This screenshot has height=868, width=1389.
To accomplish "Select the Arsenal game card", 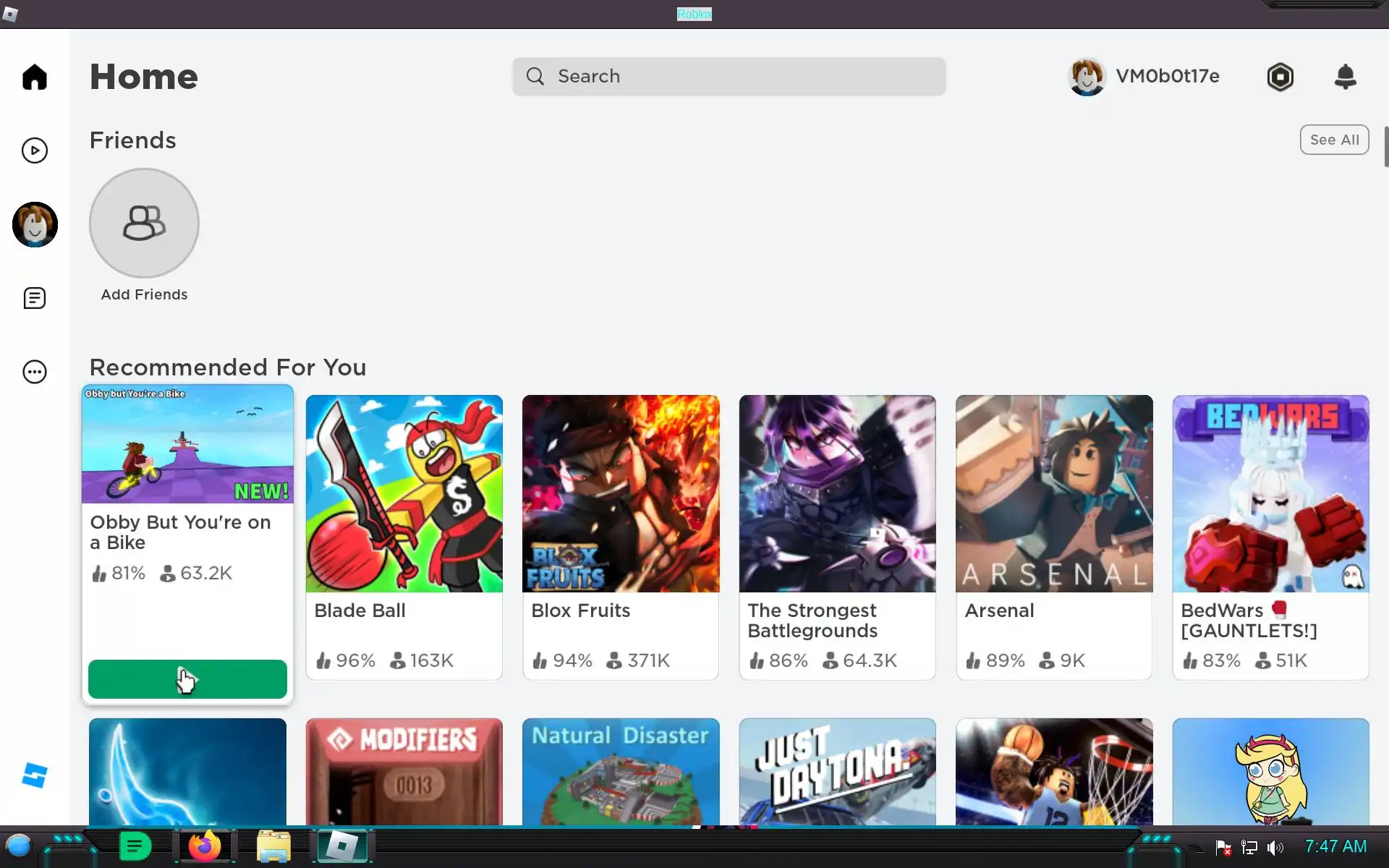I will pyautogui.click(x=1053, y=537).
